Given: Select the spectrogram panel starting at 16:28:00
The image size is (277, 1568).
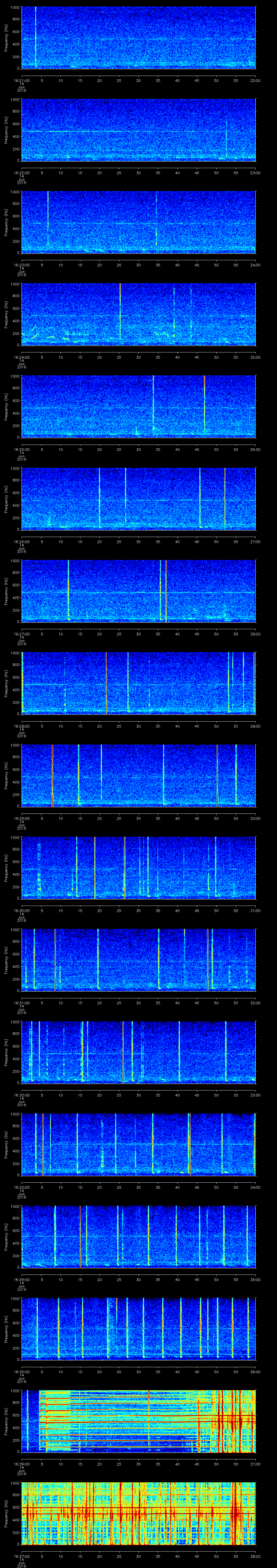Looking at the screenshot, I should (139, 683).
